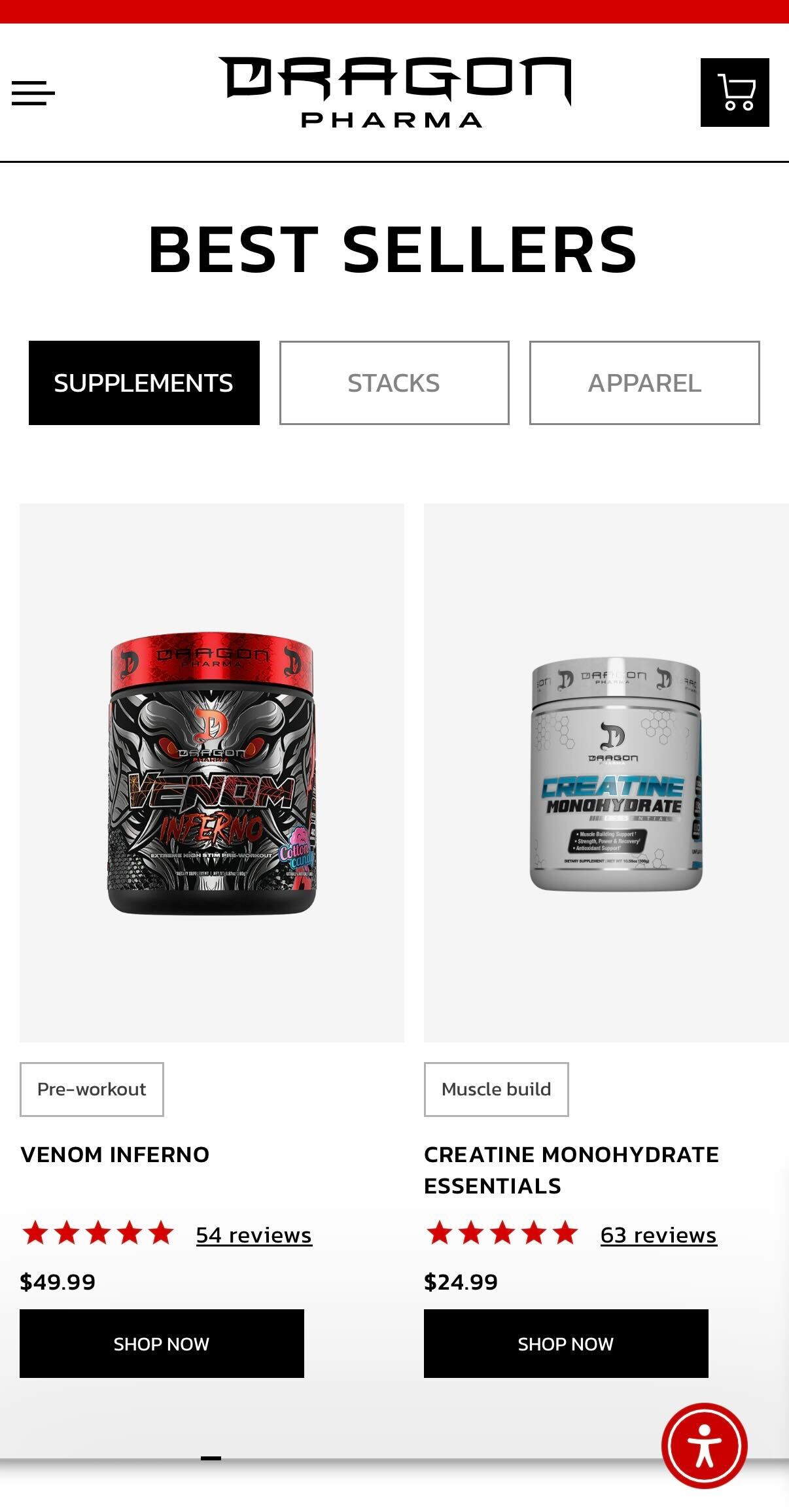Open Creatine Monohydrate Essentials title link
This screenshot has width=789, height=1512.
[x=571, y=1170]
